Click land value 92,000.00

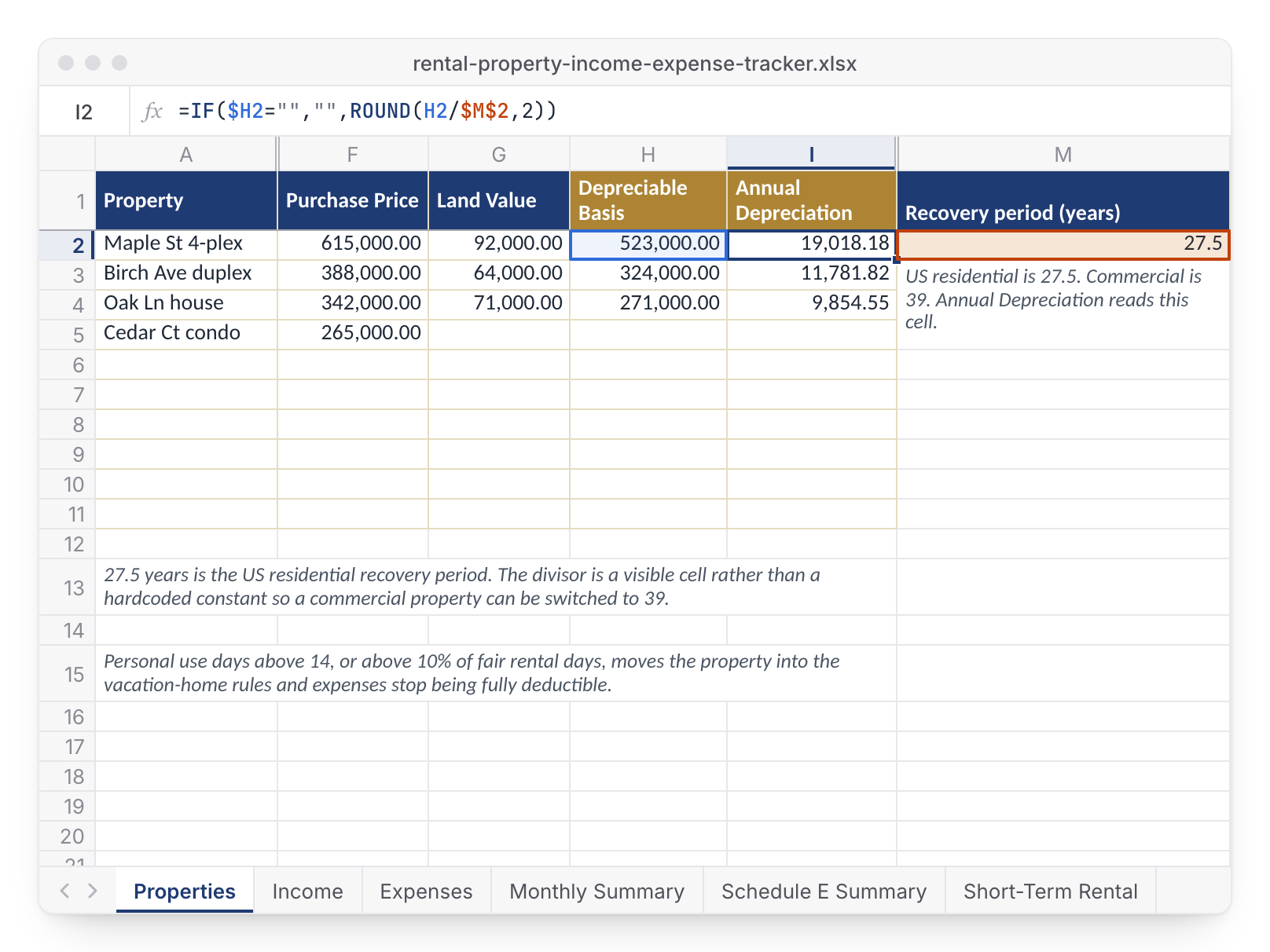[499, 244]
